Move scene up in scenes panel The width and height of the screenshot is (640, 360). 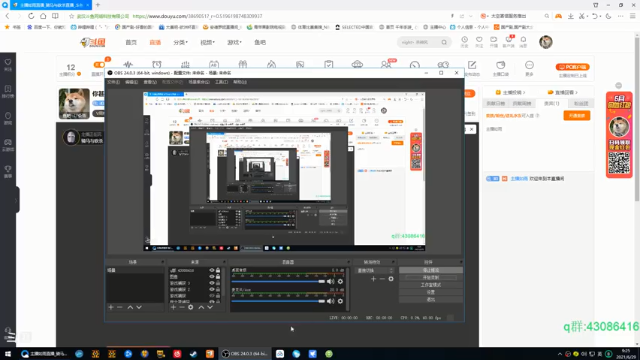pyautogui.click(x=130, y=307)
